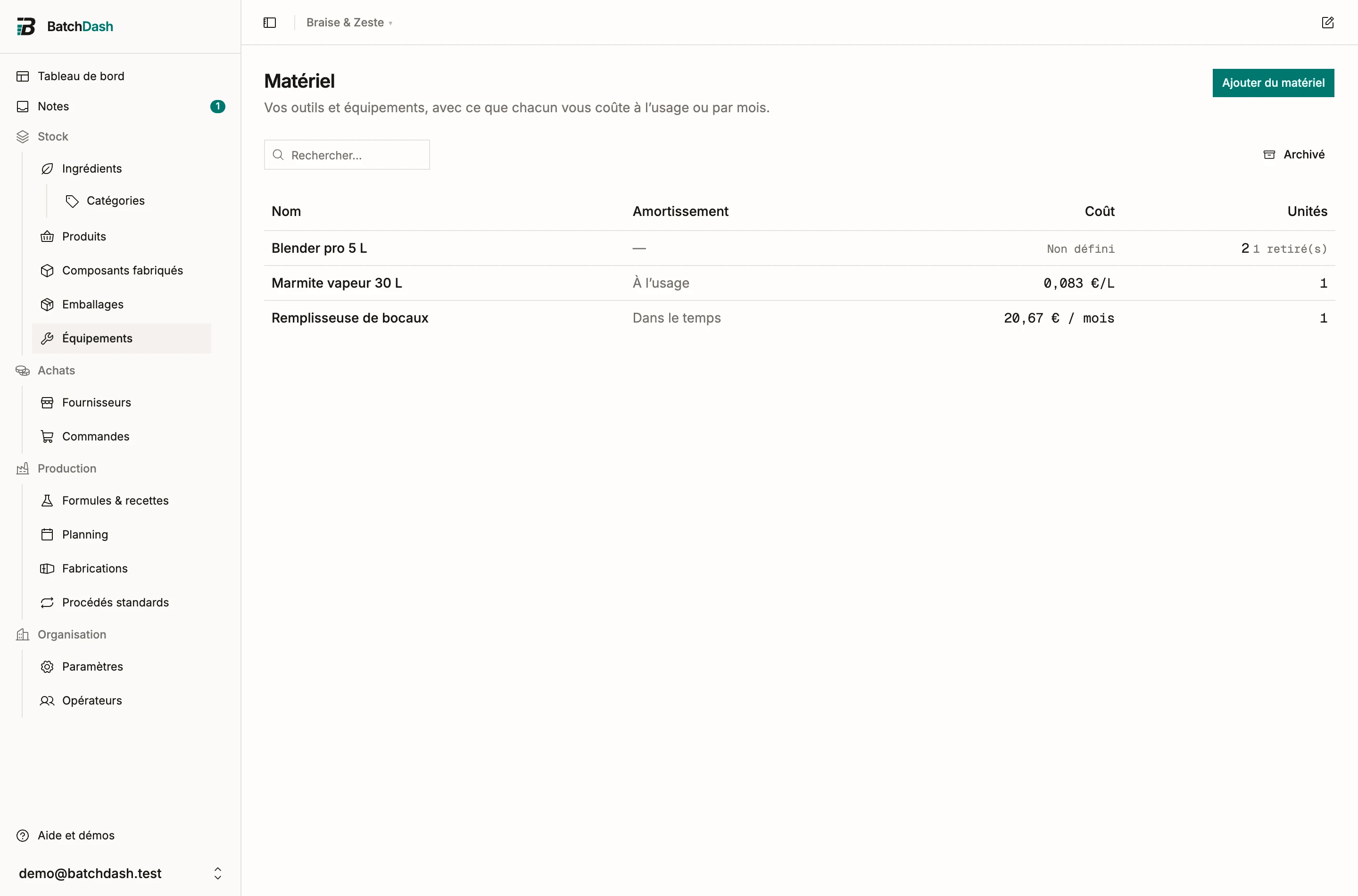Open Paramètres gear icon

coord(48,667)
